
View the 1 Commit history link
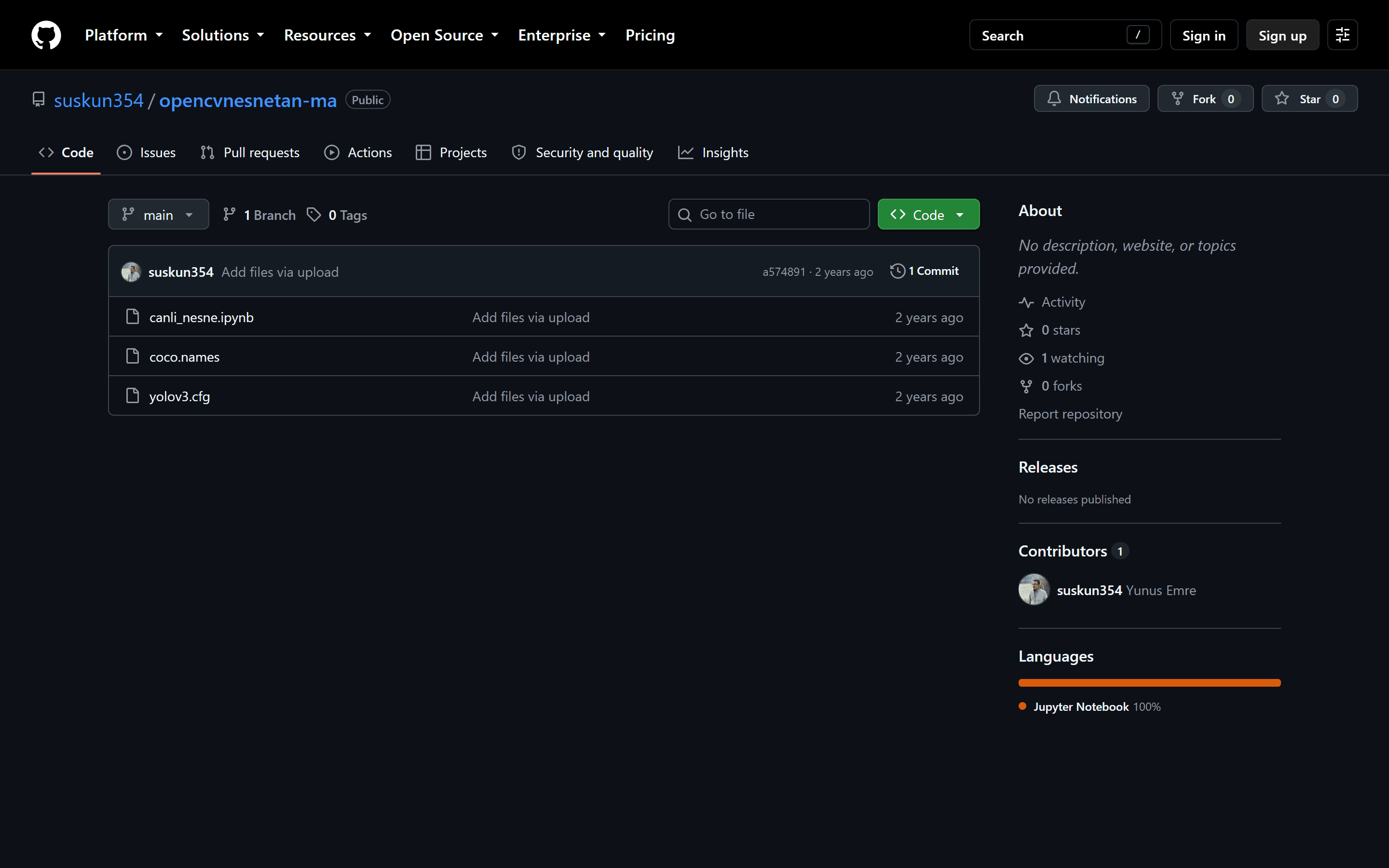(925, 271)
